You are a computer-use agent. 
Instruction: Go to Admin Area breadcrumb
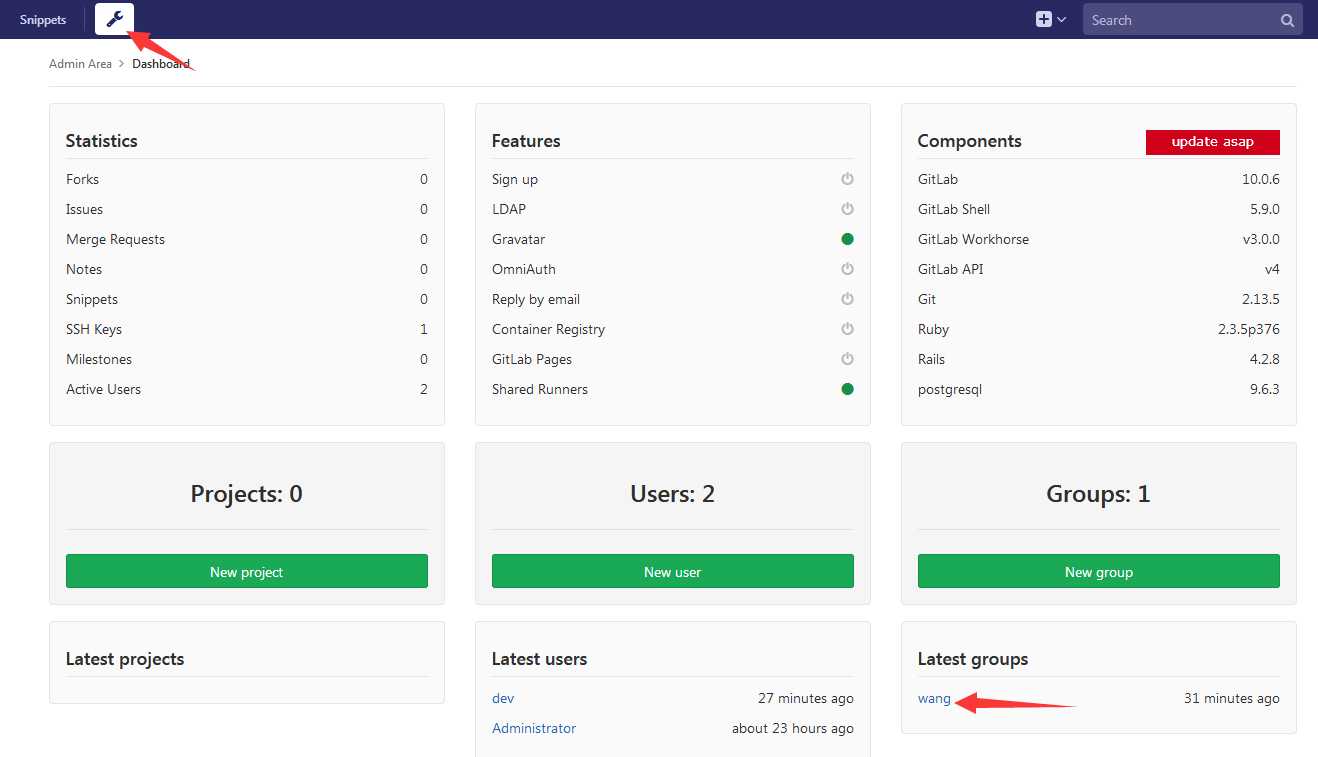tap(80, 64)
